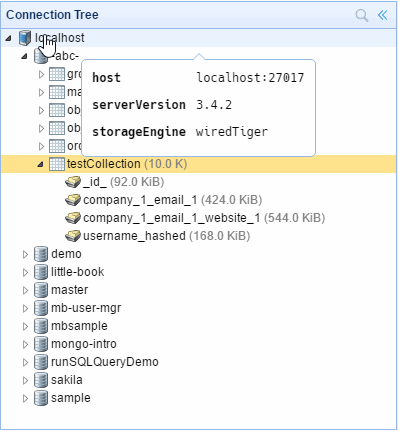Select username_hashed (168.0 KiB) index
The image size is (398, 433).
coord(166,236)
